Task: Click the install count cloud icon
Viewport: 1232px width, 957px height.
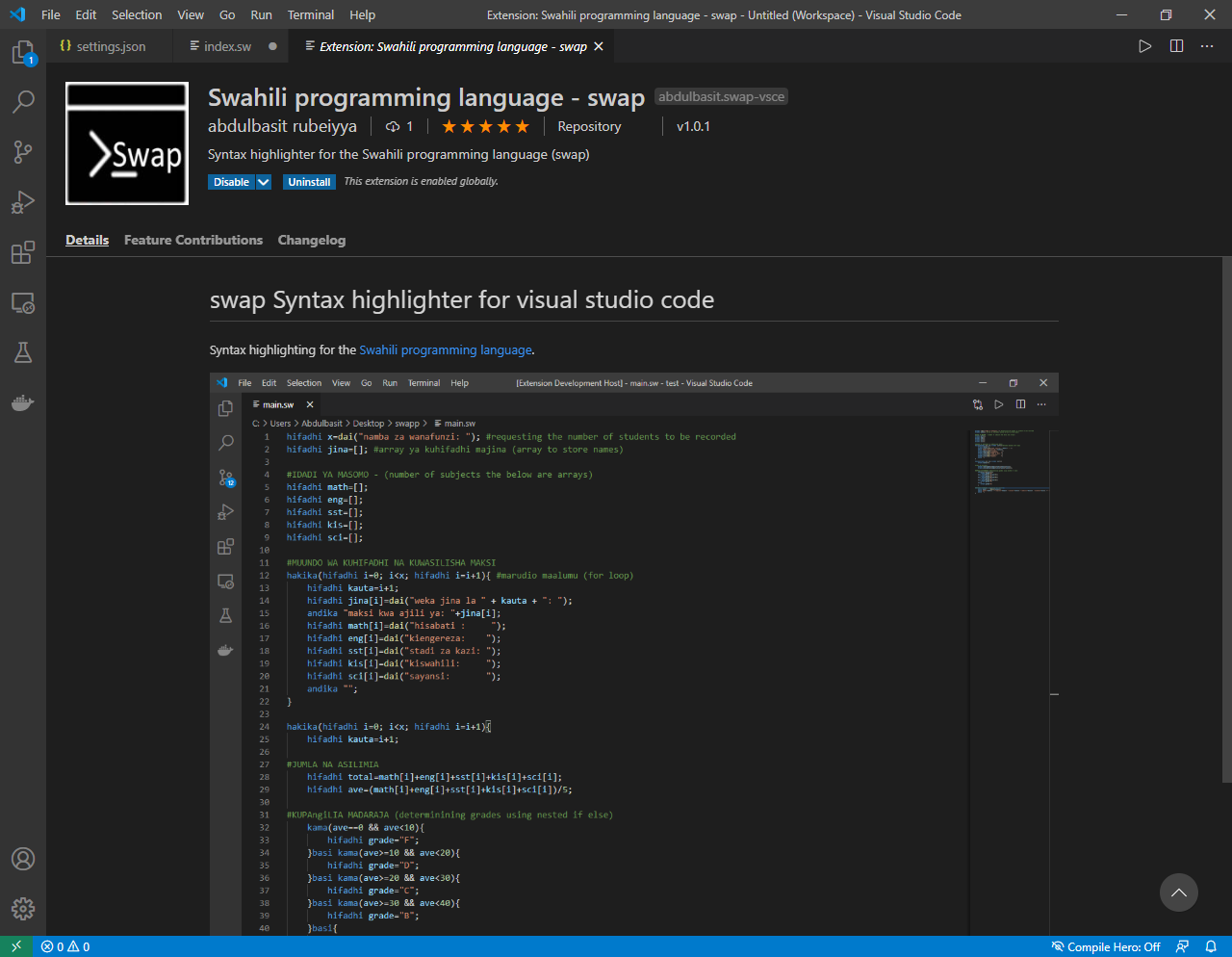Action: coord(393,126)
